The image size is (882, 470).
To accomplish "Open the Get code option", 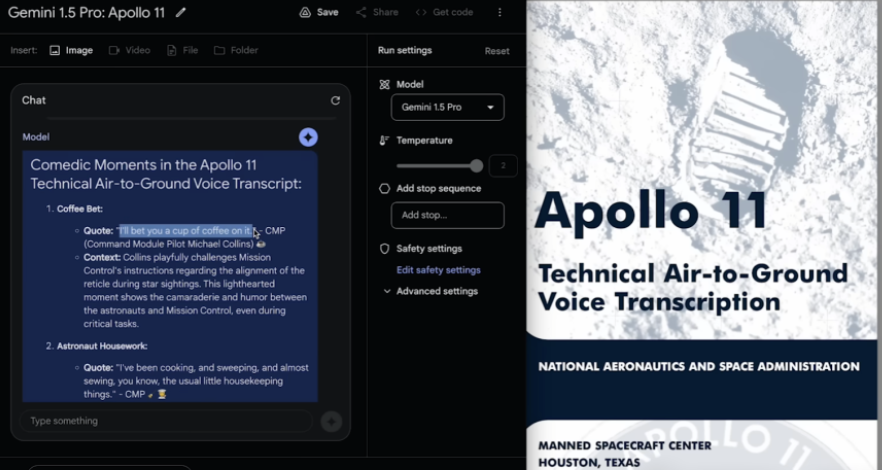I will pyautogui.click(x=444, y=12).
